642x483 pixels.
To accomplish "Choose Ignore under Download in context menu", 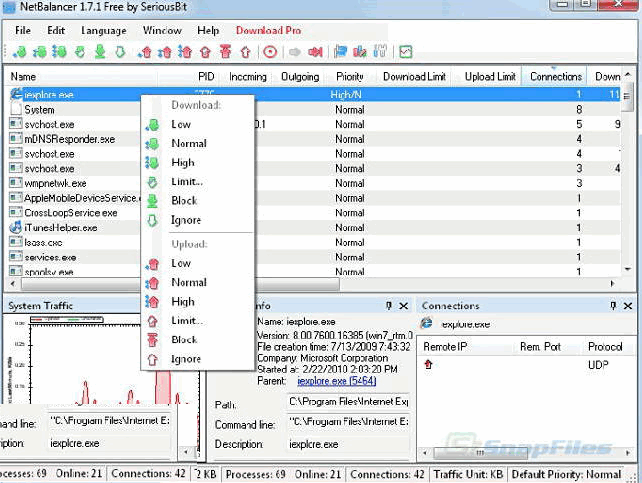I will coord(197,220).
